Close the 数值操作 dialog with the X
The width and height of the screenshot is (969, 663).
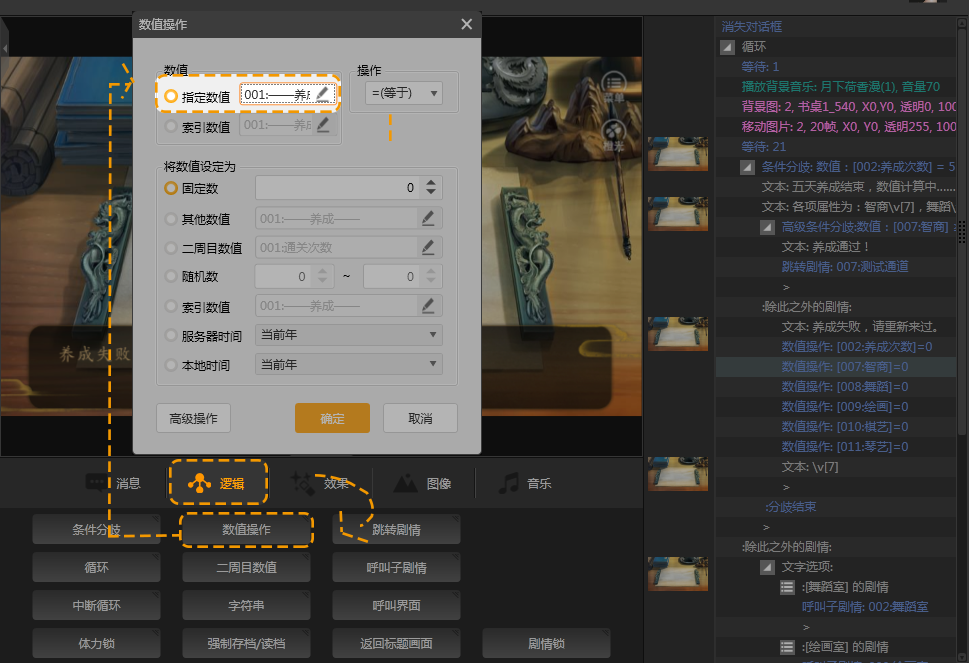tap(466, 25)
